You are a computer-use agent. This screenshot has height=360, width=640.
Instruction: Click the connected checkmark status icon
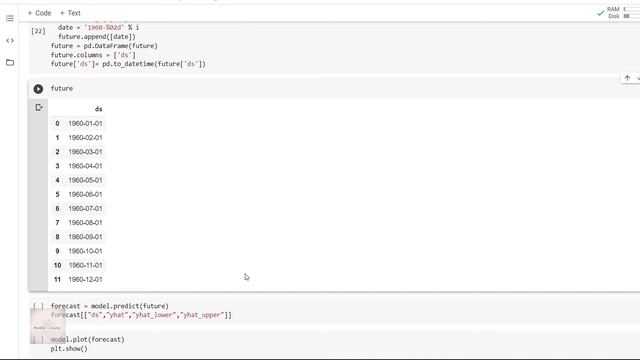click(x=600, y=13)
